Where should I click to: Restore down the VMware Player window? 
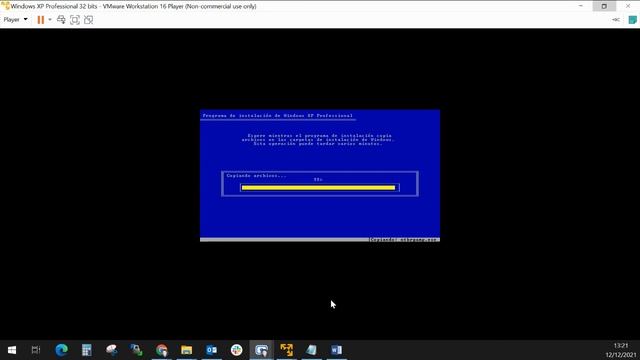[x=604, y=6]
